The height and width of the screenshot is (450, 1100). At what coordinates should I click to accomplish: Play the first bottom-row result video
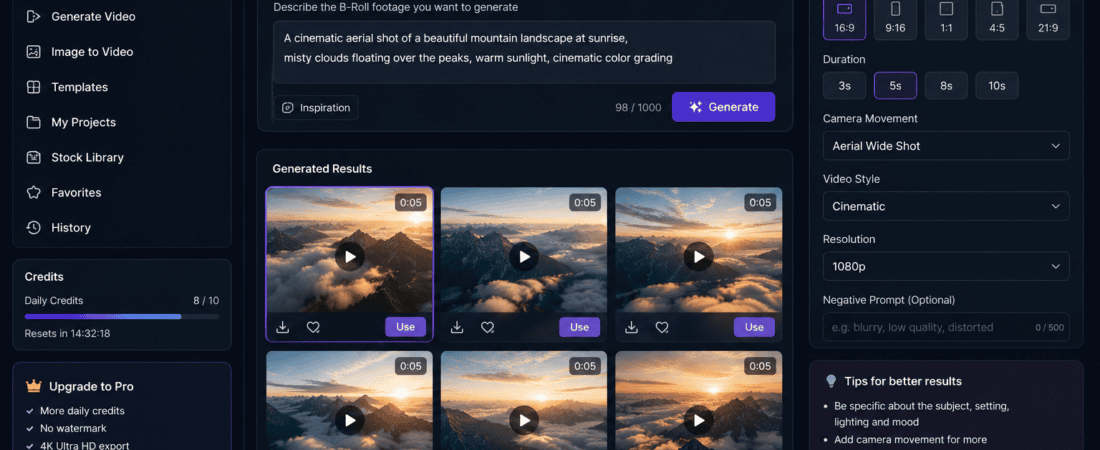pos(349,421)
